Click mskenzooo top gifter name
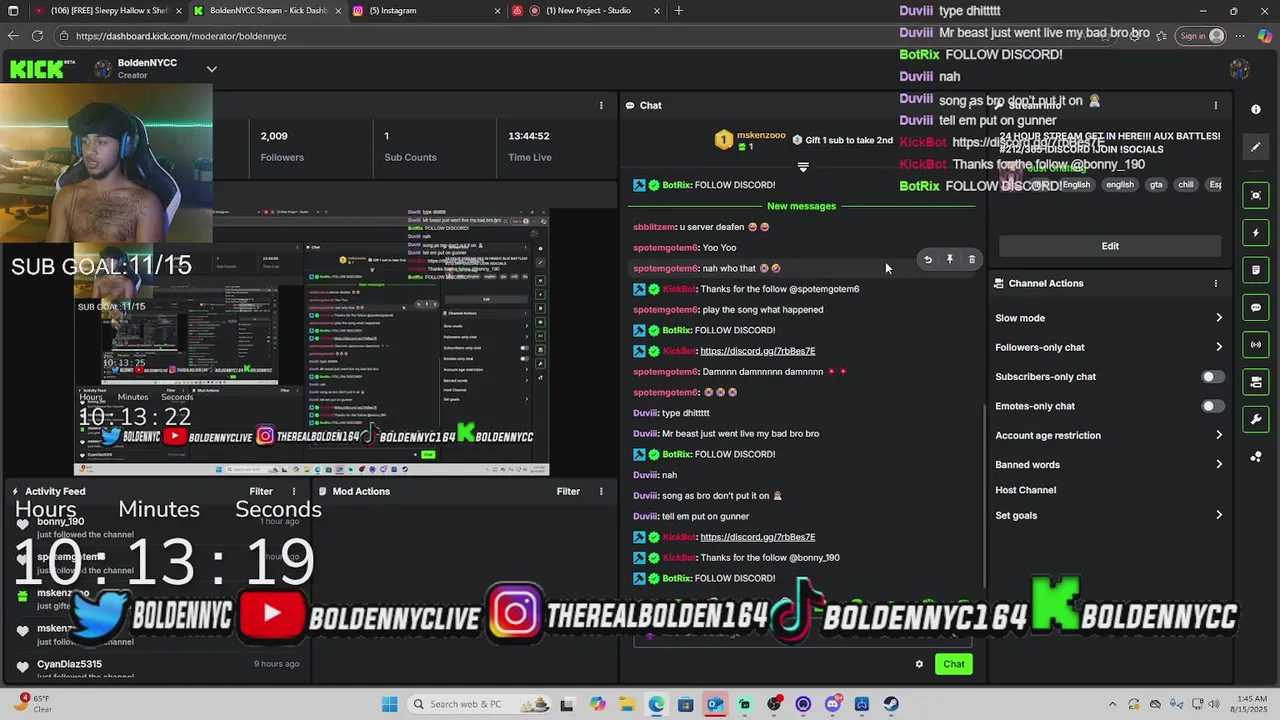Image resolution: width=1280 pixels, height=720 pixels. (x=761, y=135)
